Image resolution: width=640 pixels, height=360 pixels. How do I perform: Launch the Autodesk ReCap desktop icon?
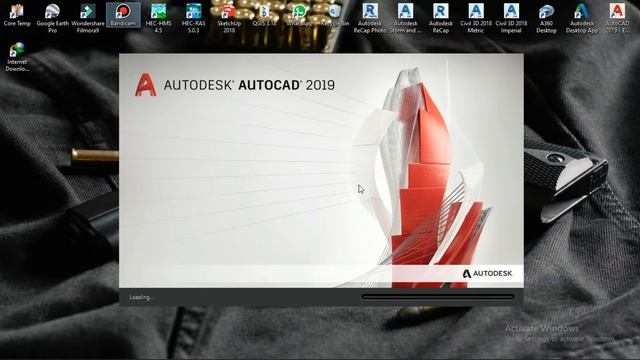coord(441,18)
